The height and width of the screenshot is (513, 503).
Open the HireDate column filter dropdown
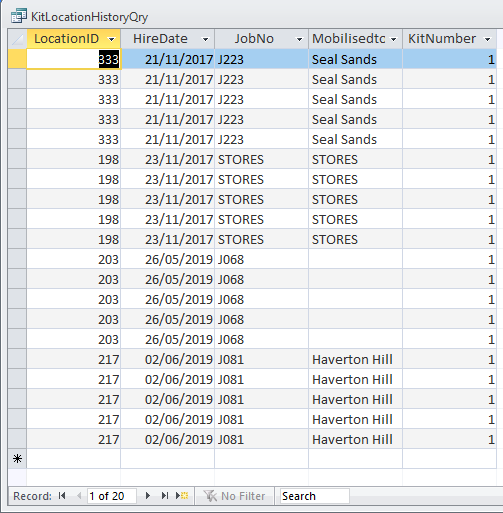click(x=206, y=39)
